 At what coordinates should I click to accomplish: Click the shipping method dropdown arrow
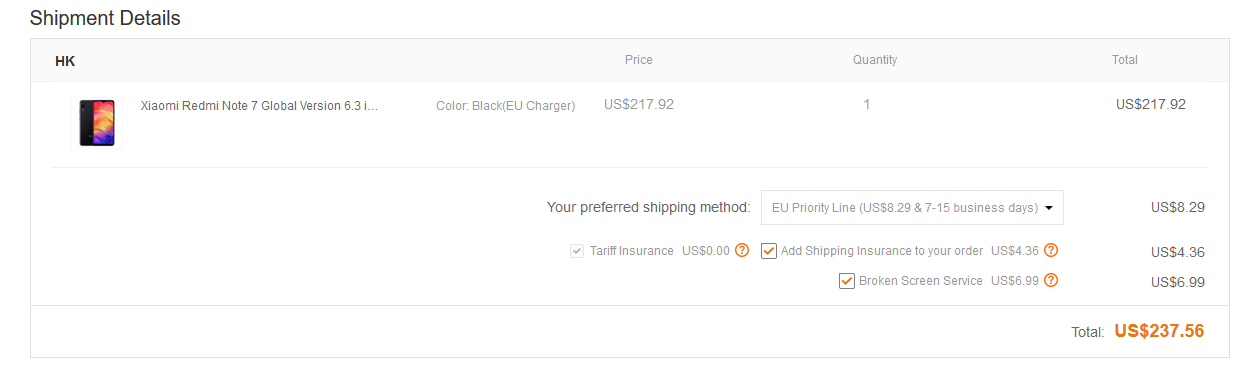coord(1049,208)
